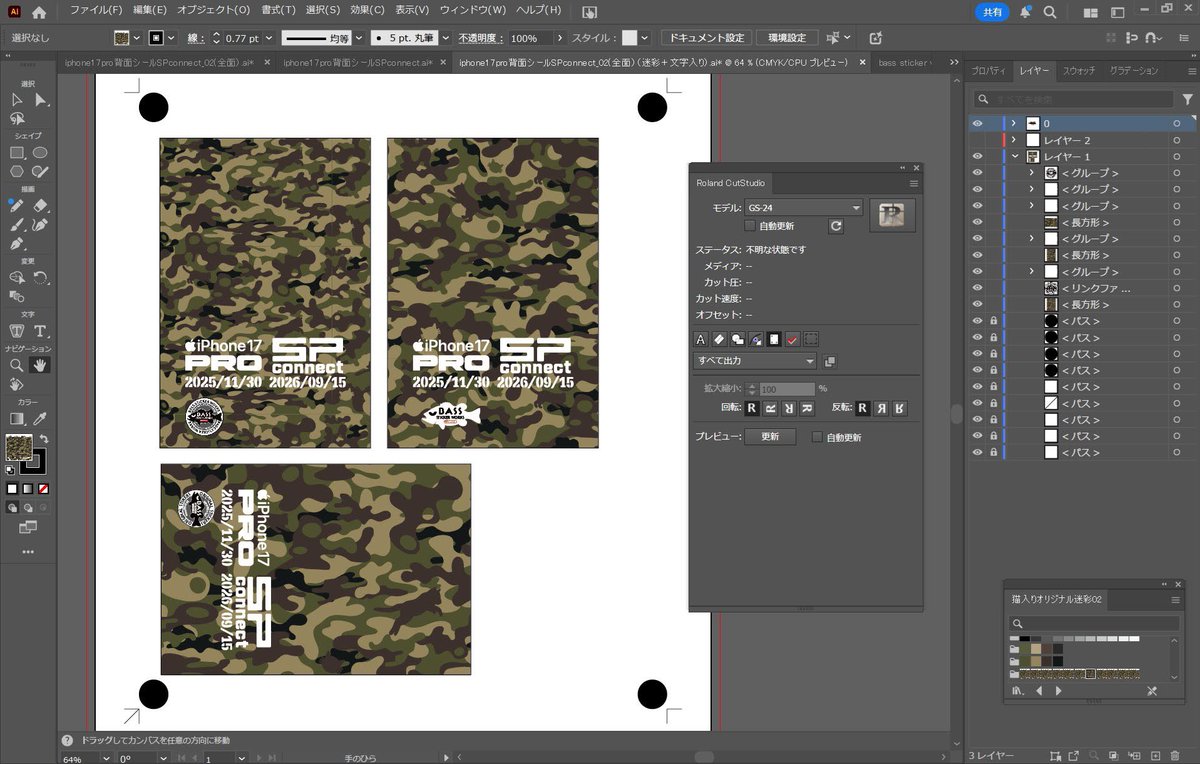Collapse the レイヤー 1 layer
Viewport: 1200px width, 764px height.
pos(1014,157)
